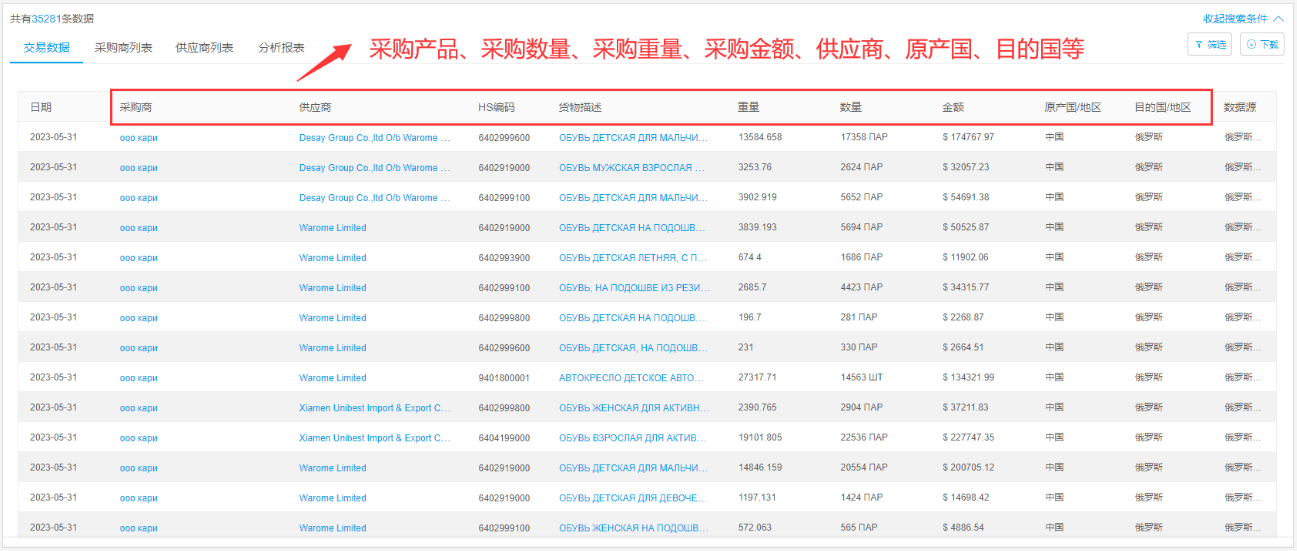Select weight value 13584.658
This screenshot has width=1297, height=551.
coord(760,137)
